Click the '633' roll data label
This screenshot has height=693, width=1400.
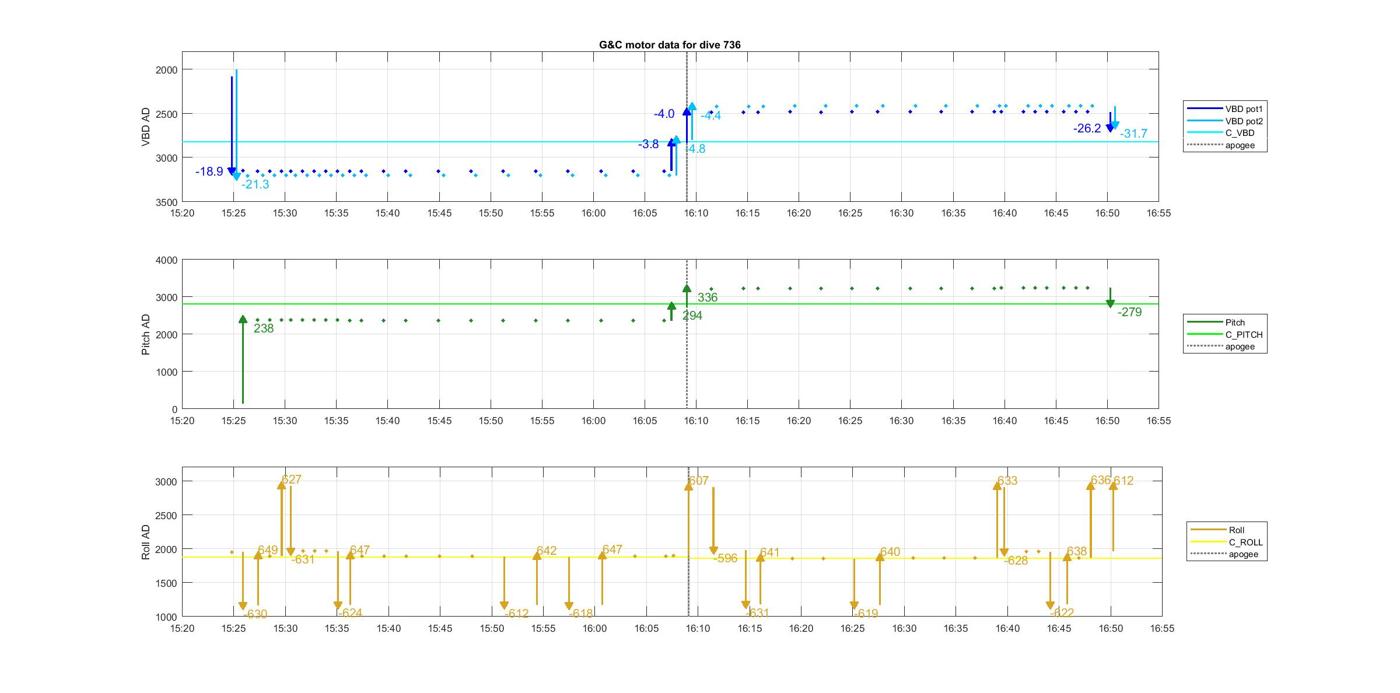coord(1007,482)
